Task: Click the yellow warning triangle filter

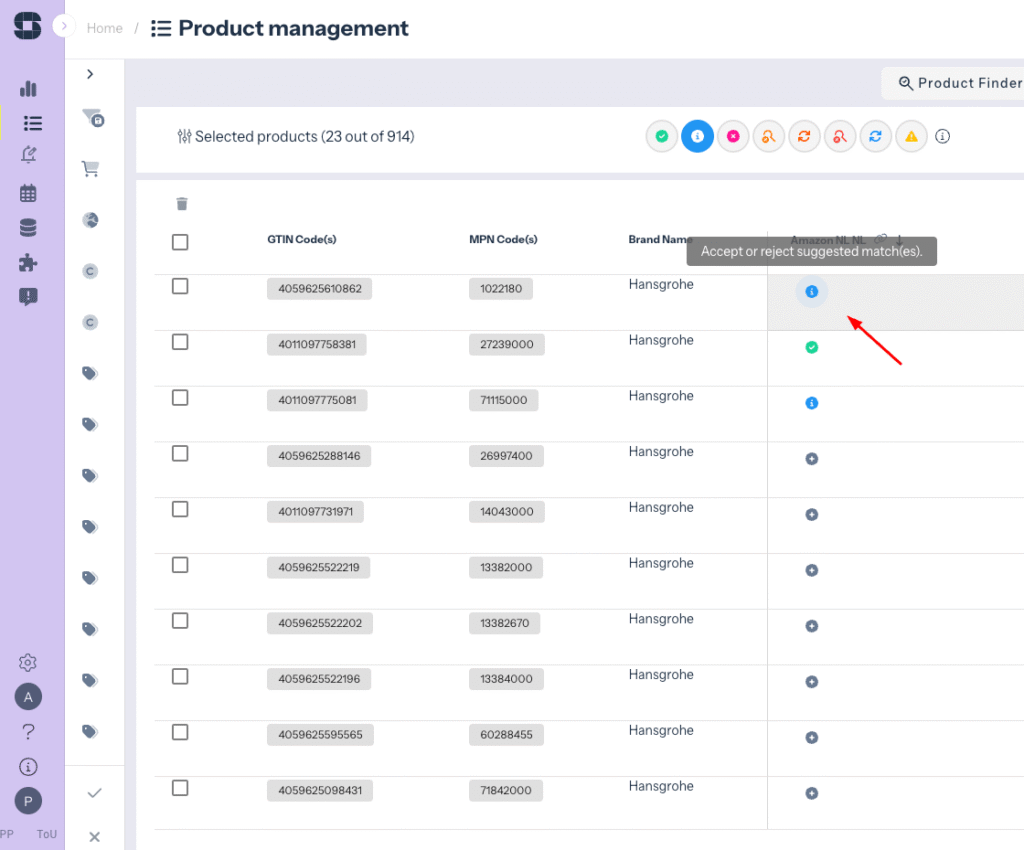Action: click(911, 136)
